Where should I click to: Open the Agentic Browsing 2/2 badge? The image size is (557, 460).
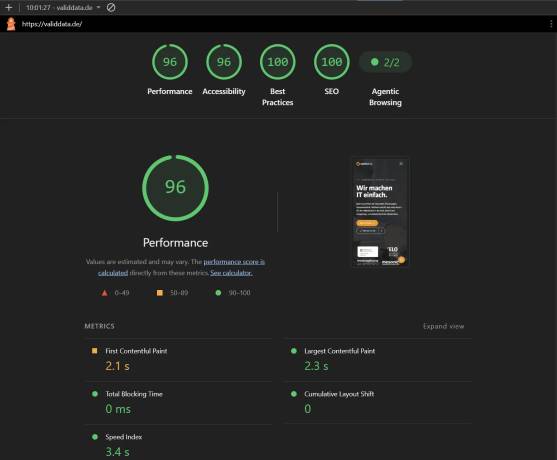385,62
